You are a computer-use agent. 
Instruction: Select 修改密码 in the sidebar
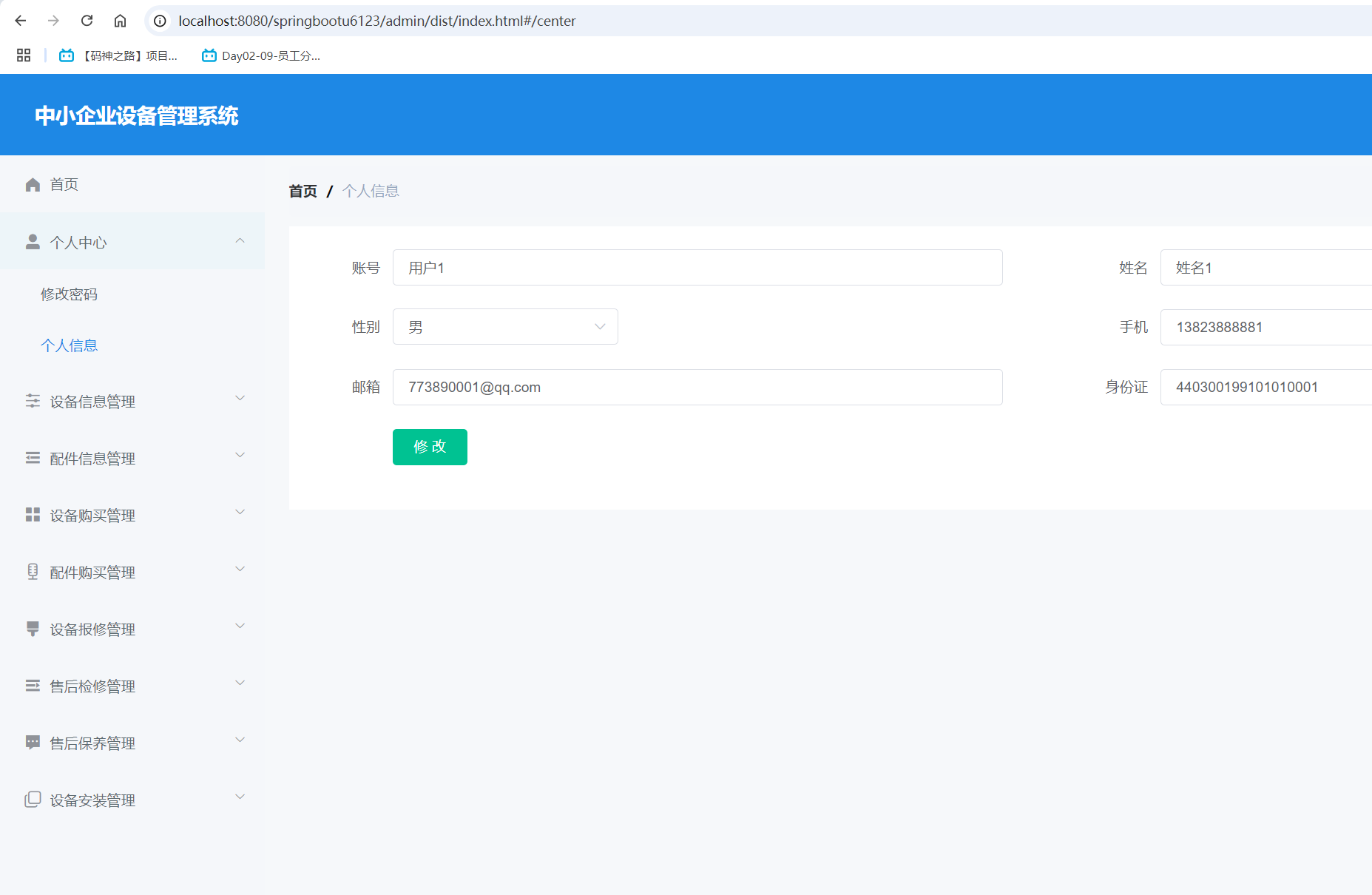pos(69,294)
